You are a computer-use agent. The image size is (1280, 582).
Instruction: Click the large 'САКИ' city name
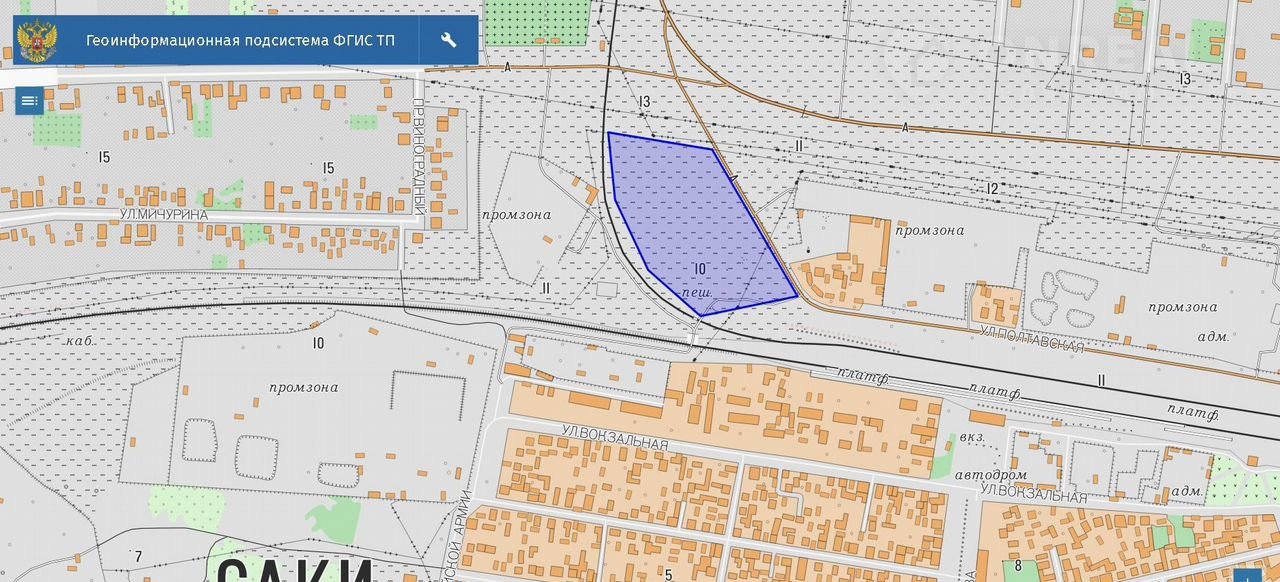(x=295, y=570)
